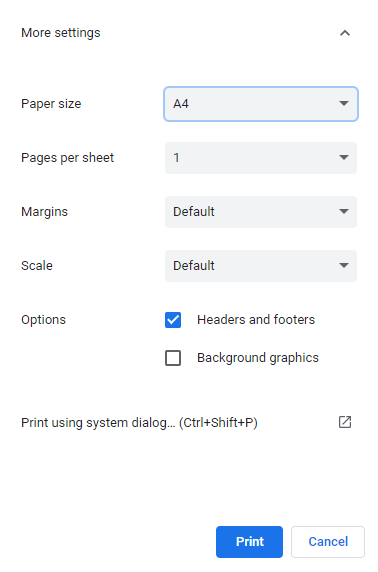The image size is (378, 572).
Task: Open the Paper size dropdown showing A4
Action: 261,104
